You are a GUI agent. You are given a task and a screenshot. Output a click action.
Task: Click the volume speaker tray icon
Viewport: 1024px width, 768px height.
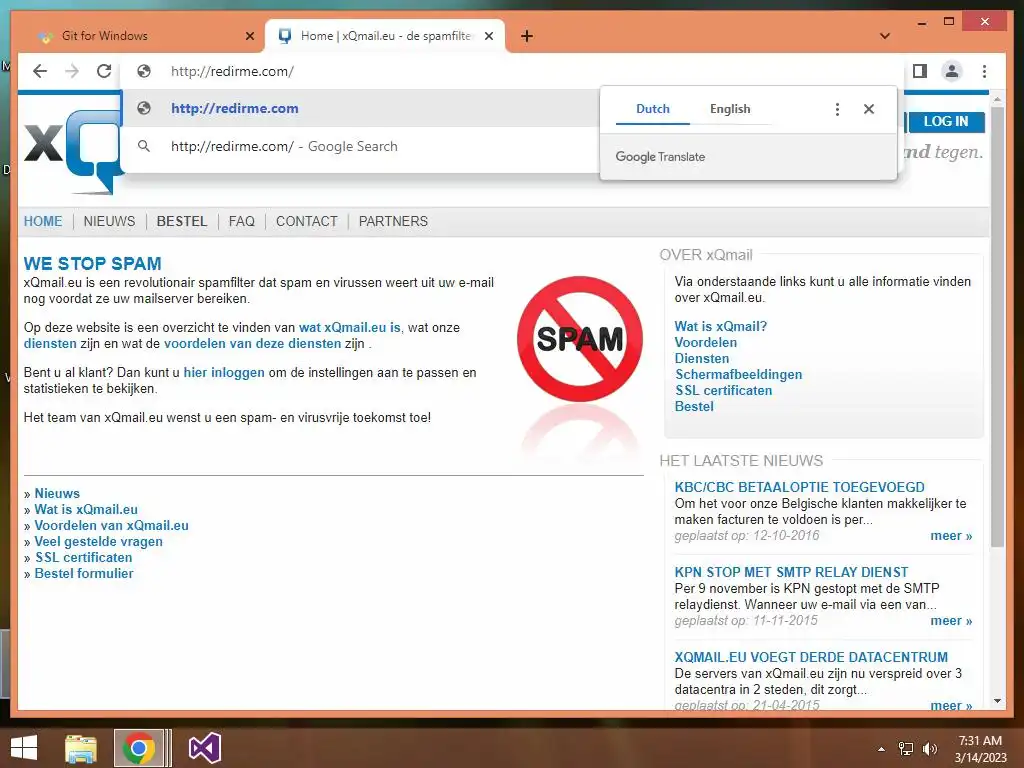click(929, 749)
